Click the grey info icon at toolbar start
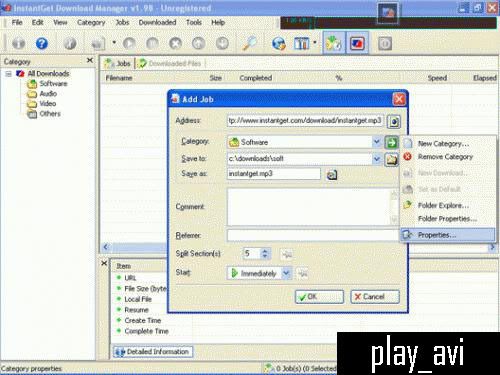 click(18, 43)
